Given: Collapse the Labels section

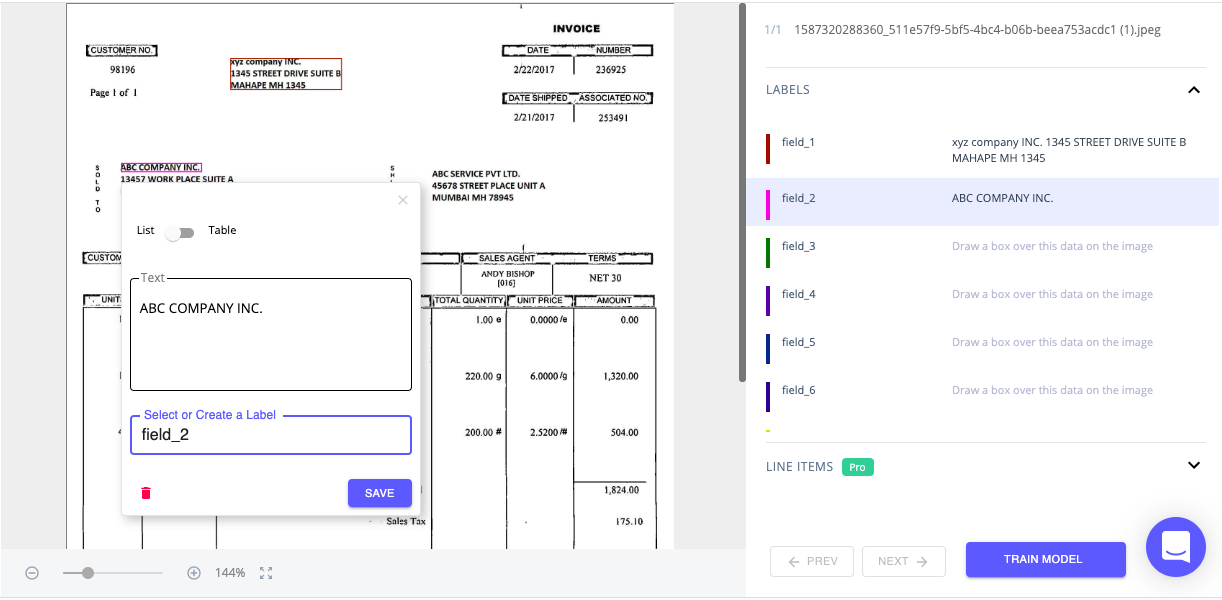Looking at the screenshot, I should tap(1193, 90).
